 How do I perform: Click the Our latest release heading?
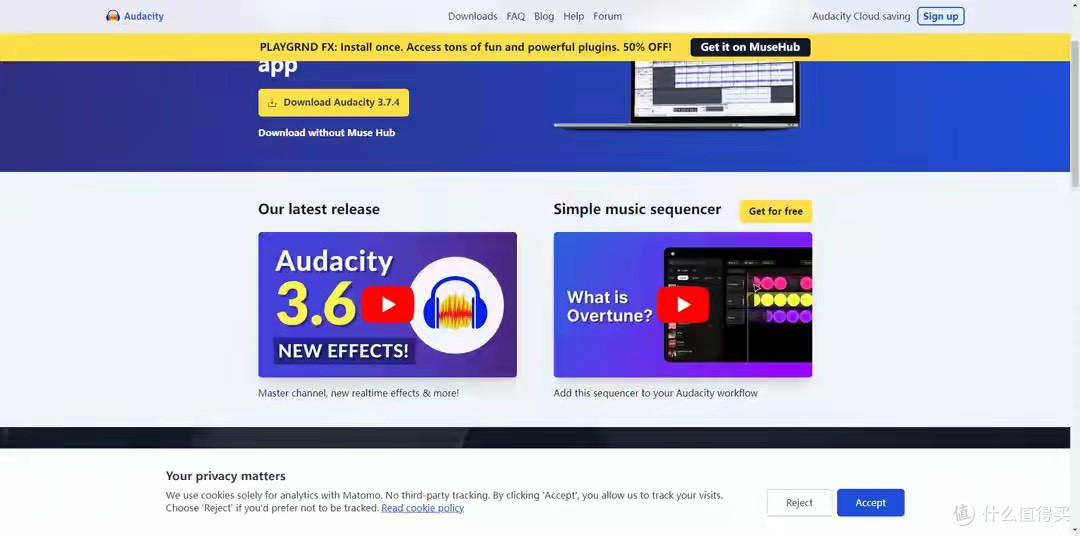[x=319, y=209]
